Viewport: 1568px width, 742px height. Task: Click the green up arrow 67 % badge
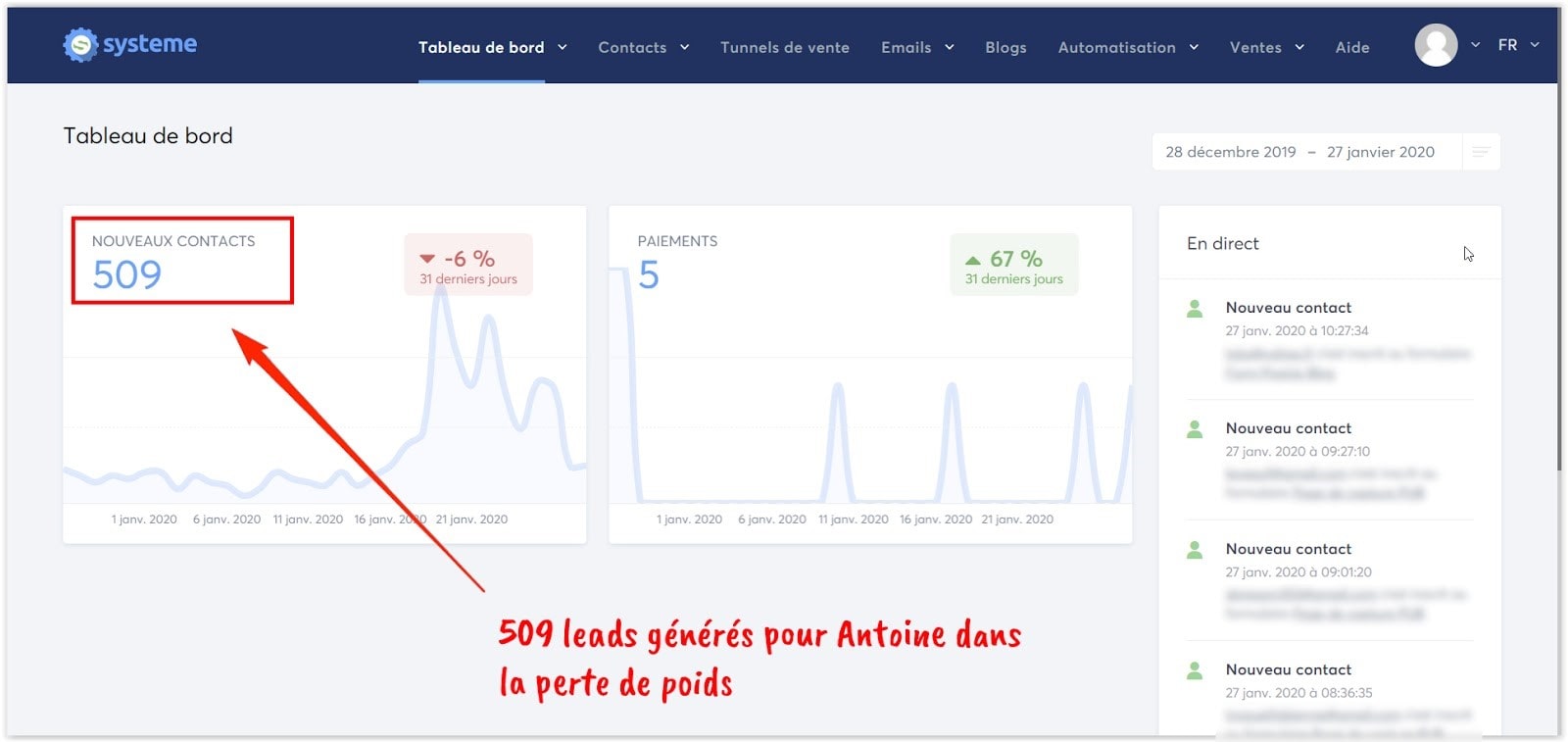1013,265
